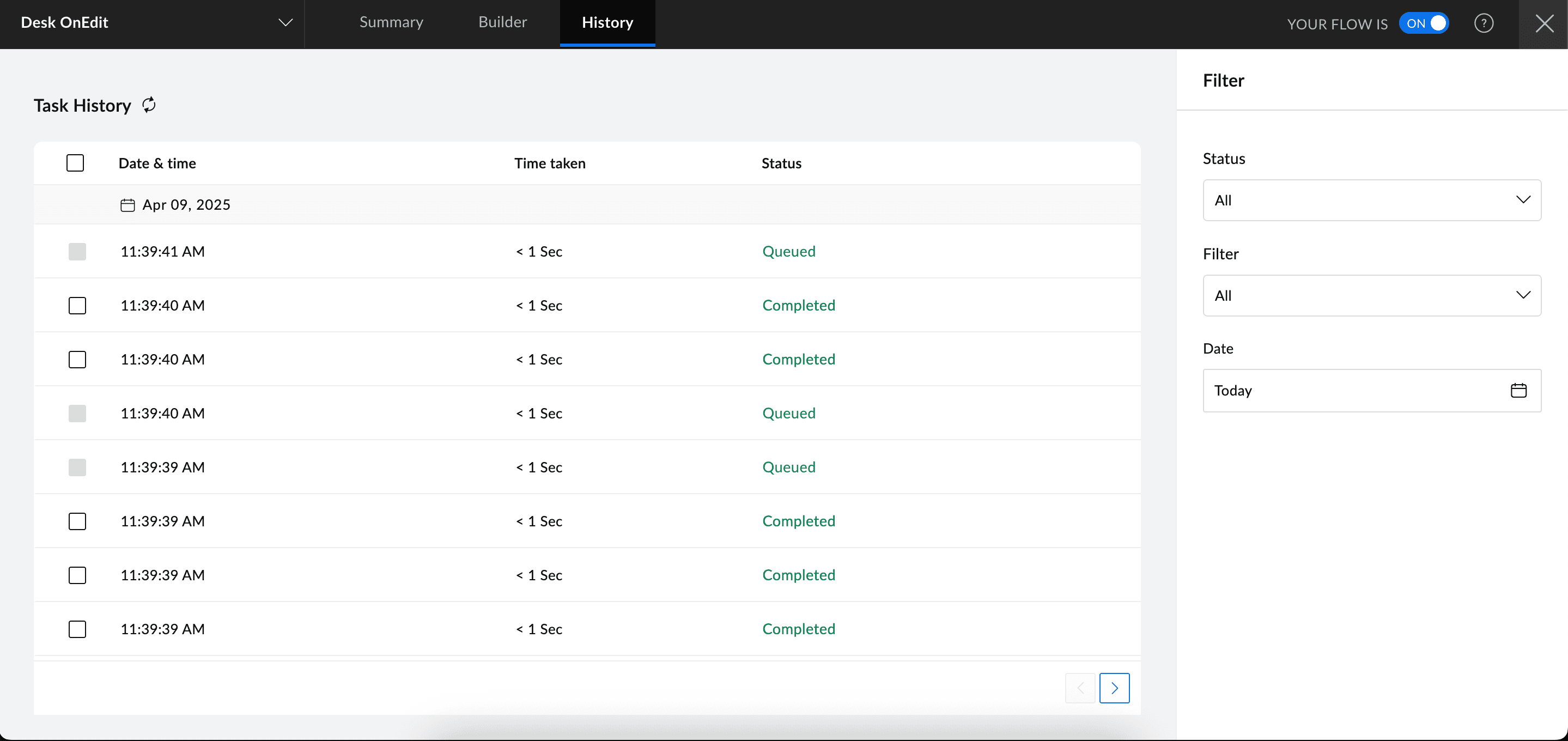Screen dimensions: 1568x741
Task: Go to next page arrow
Action: pyautogui.click(x=1114, y=688)
